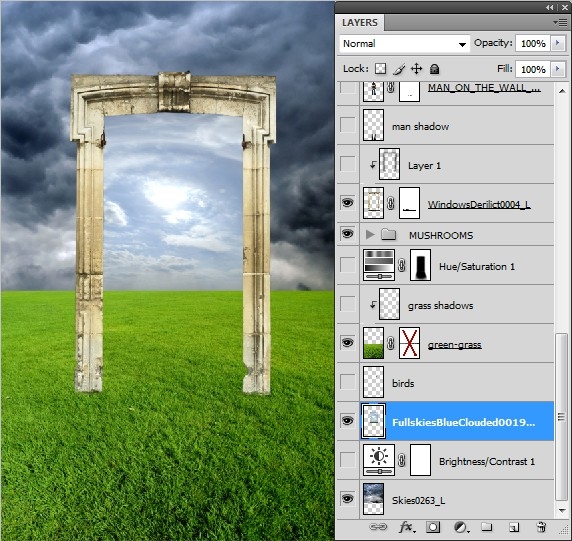Open the Opacity slider arrow
The height and width of the screenshot is (541, 572).
557,43
